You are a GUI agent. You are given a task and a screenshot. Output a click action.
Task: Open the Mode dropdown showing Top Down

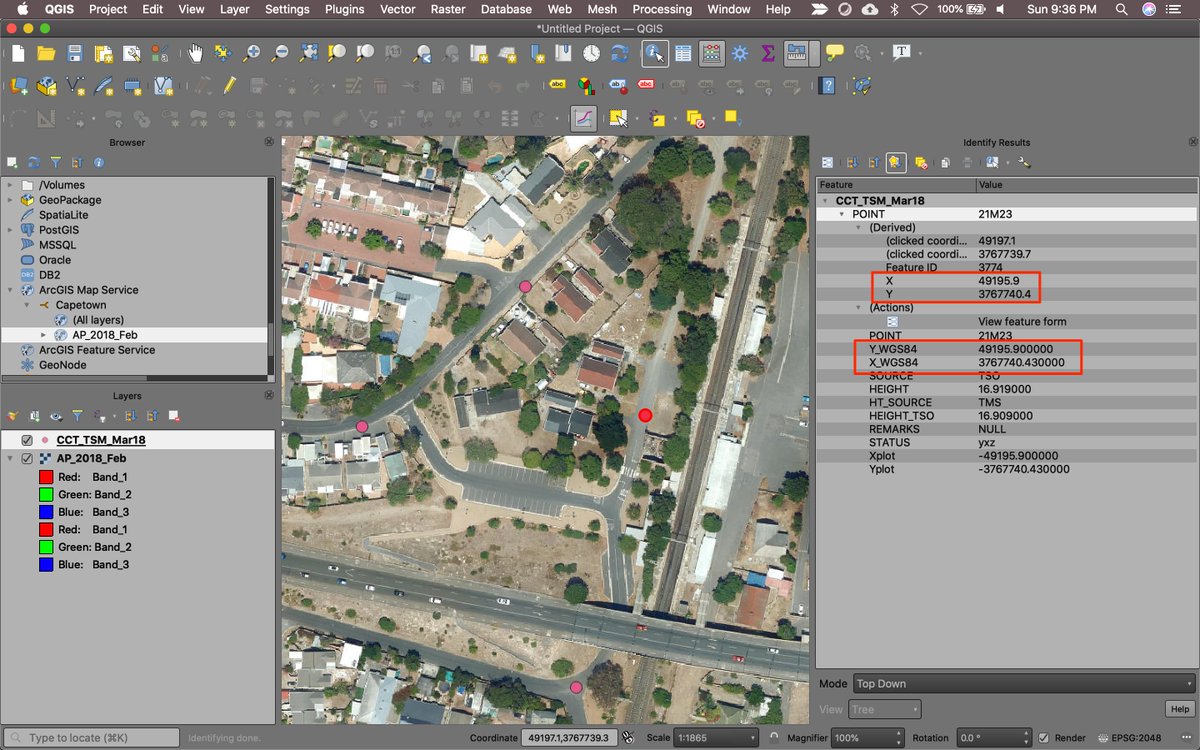coord(1020,683)
